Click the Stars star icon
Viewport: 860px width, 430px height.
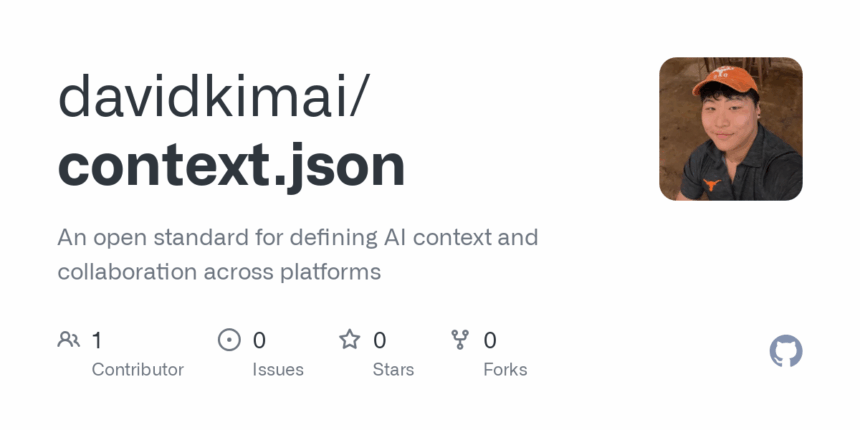[349, 340]
